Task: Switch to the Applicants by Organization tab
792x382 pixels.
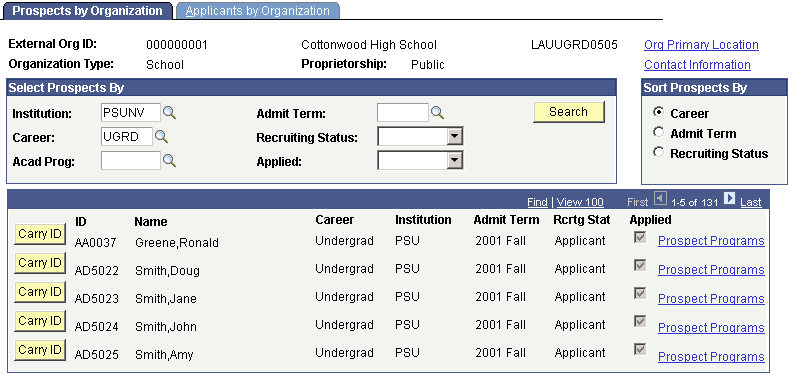Action: [x=258, y=11]
